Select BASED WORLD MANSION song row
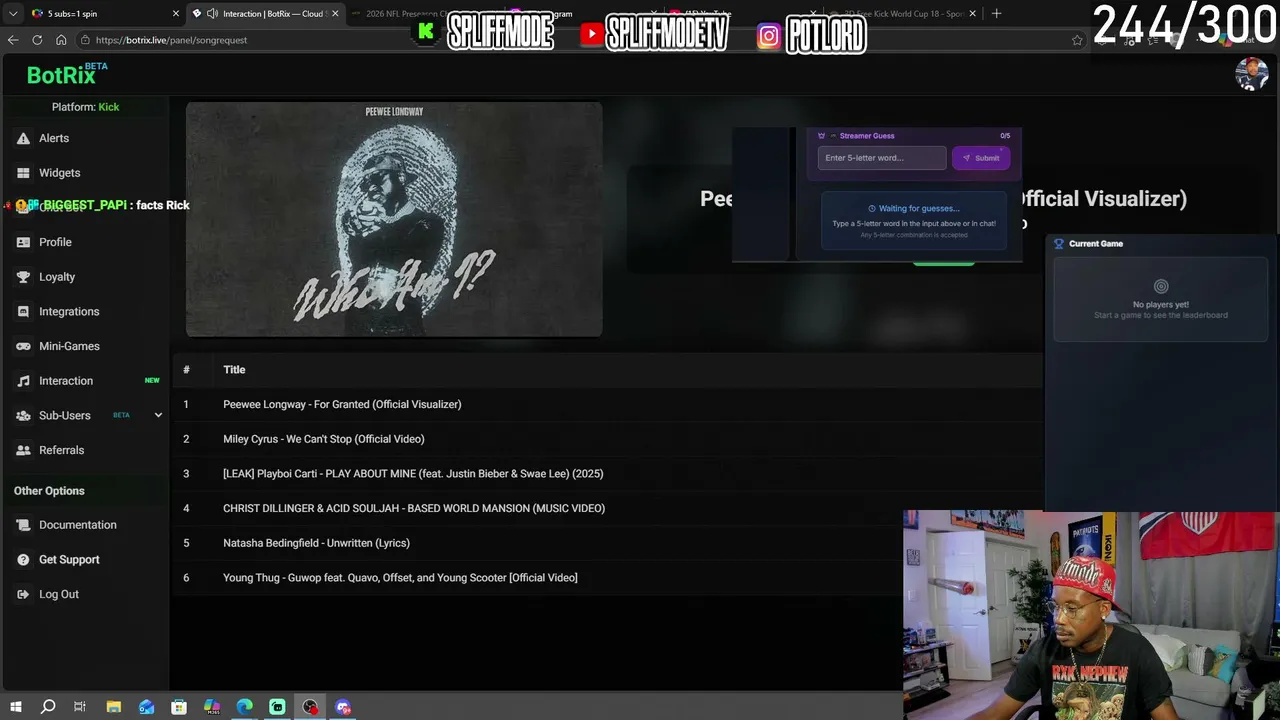This screenshot has height=720, width=1280. coord(606,508)
